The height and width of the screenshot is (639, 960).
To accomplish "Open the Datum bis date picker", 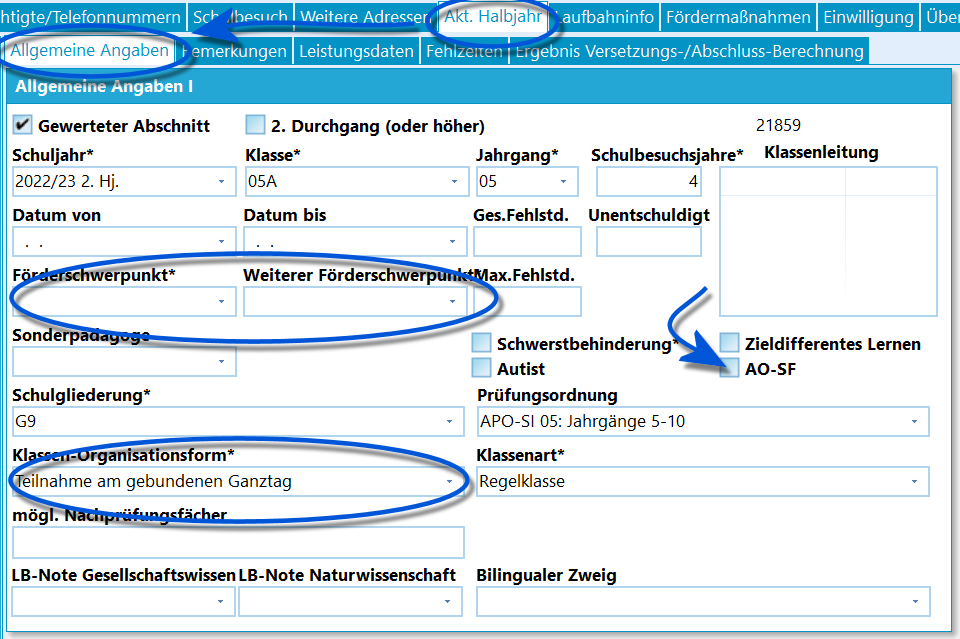I will pyautogui.click(x=355, y=242).
